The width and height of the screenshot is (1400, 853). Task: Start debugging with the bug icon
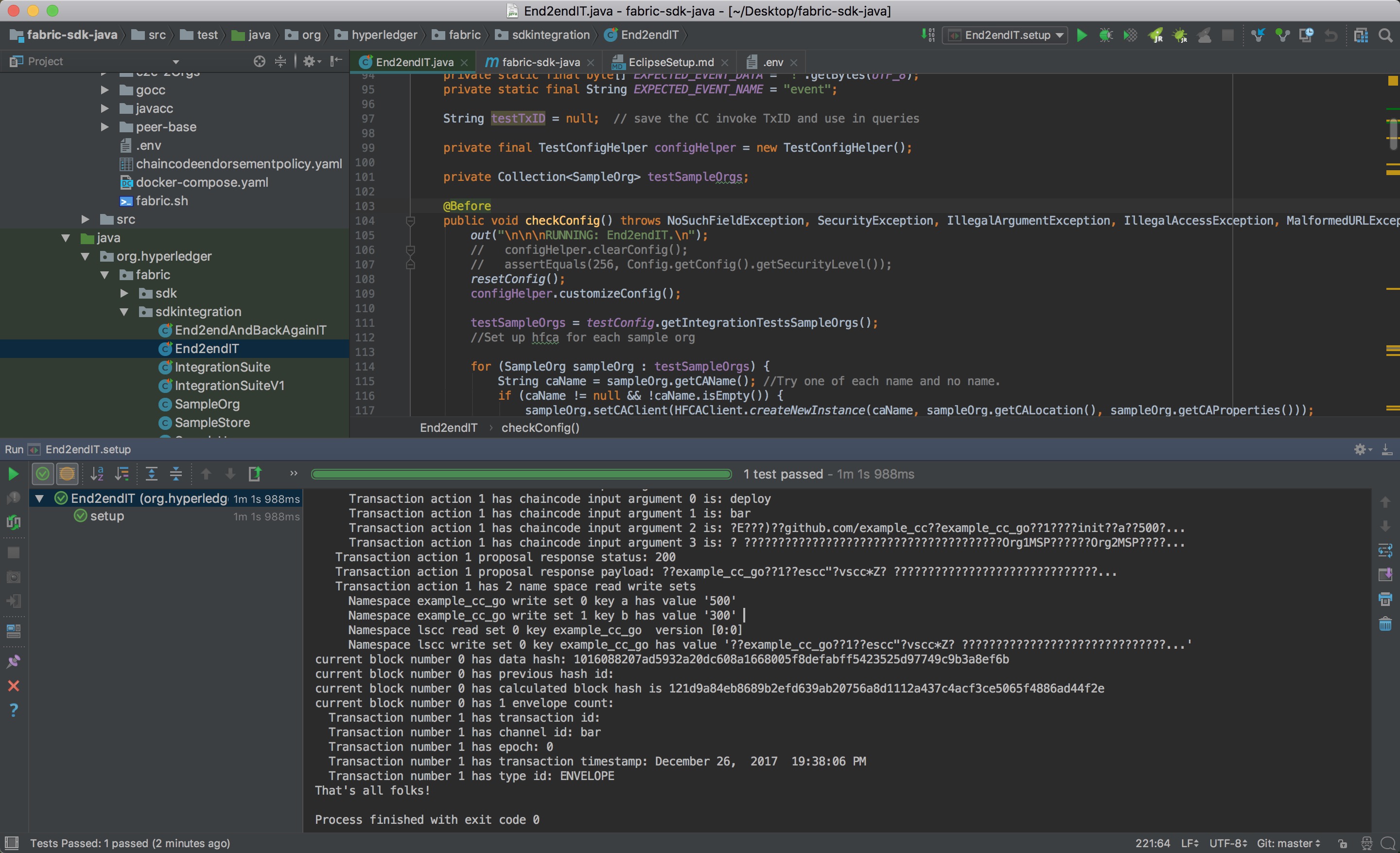click(1106, 35)
